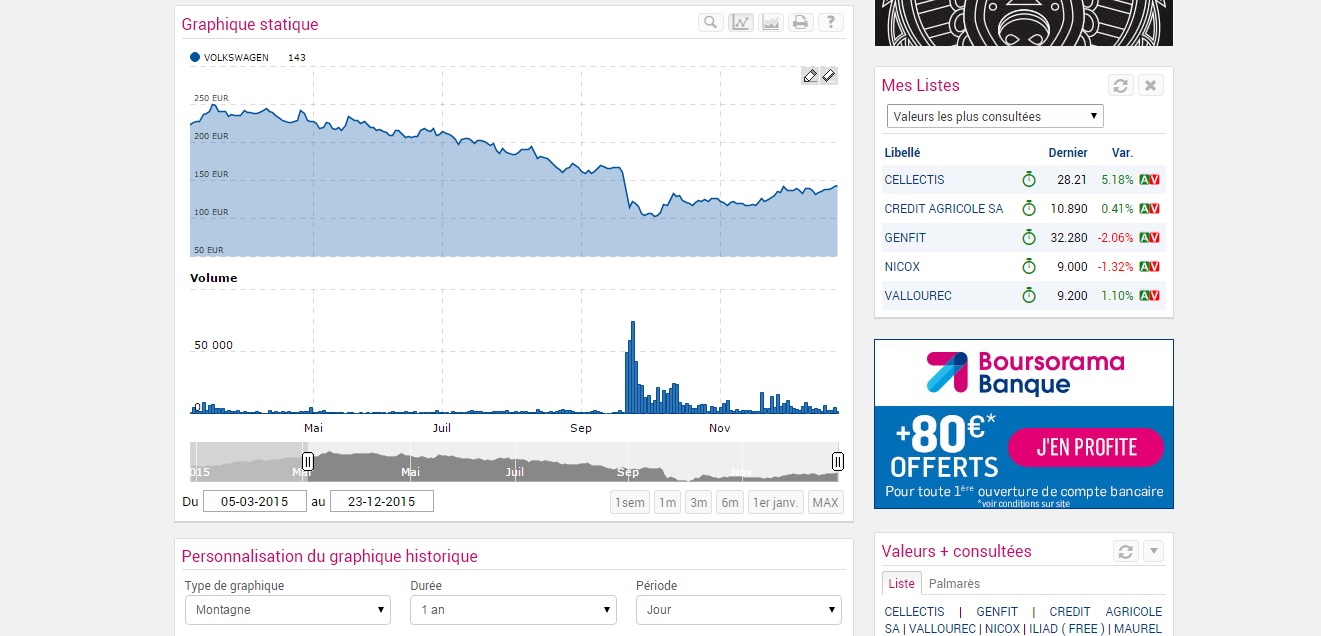Open the question mark help icon
The height and width of the screenshot is (636, 1321).
[x=830, y=22]
